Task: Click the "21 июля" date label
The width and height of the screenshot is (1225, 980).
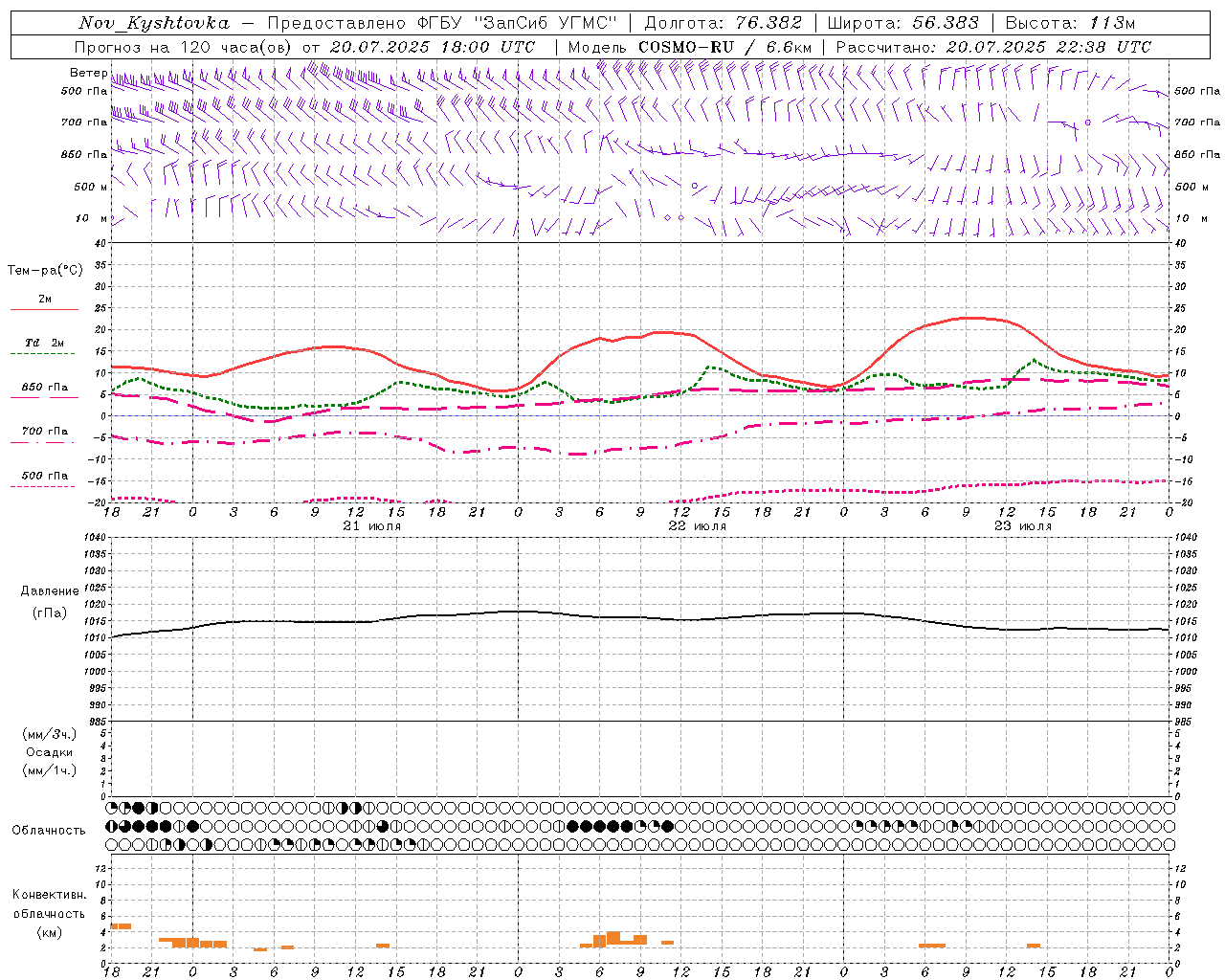Action: point(372,526)
